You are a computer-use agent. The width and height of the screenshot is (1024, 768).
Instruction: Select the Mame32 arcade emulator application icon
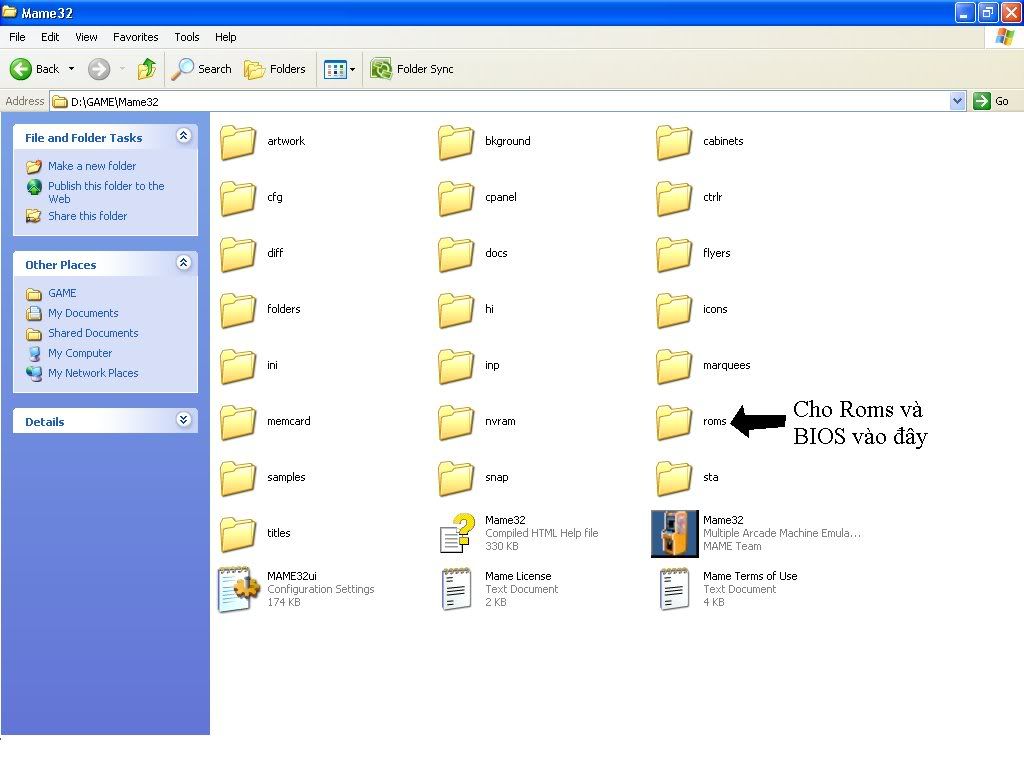click(x=675, y=534)
